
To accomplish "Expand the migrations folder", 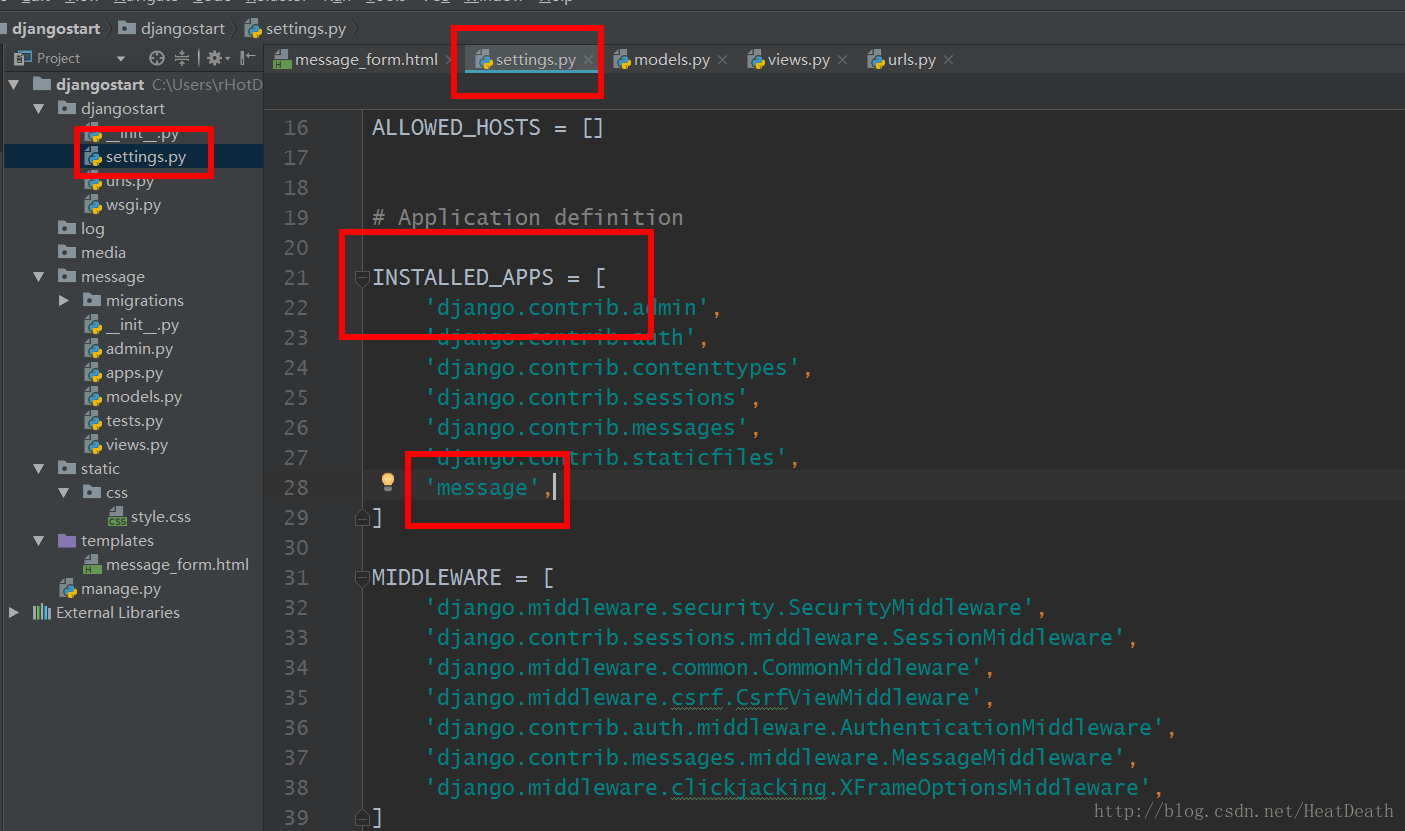I will pos(64,300).
